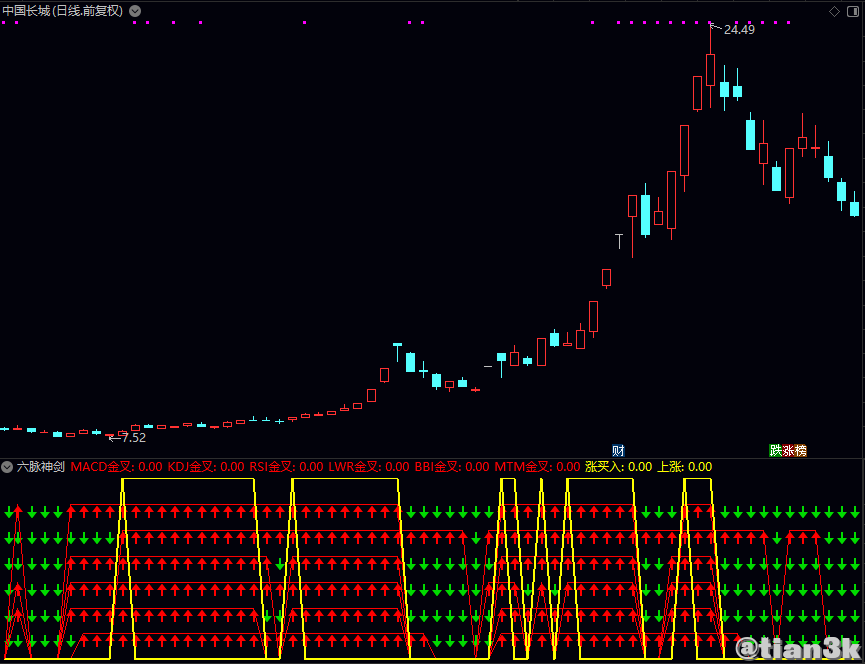Select the KDJ金叉: 0.00 readout
Screen dimensions: 865x664
point(206,467)
